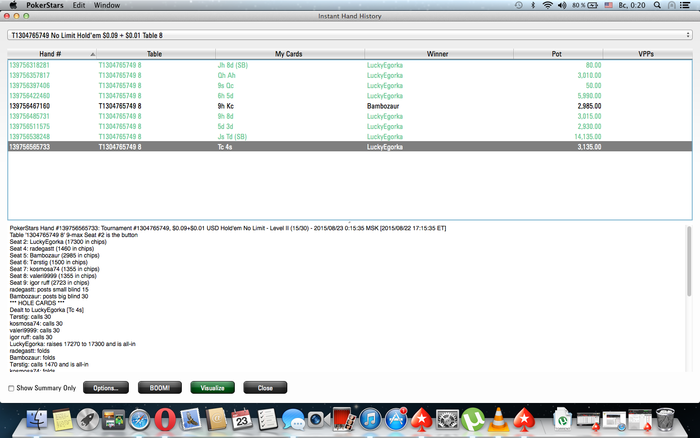Open PokerStars application menu

[45, 5]
